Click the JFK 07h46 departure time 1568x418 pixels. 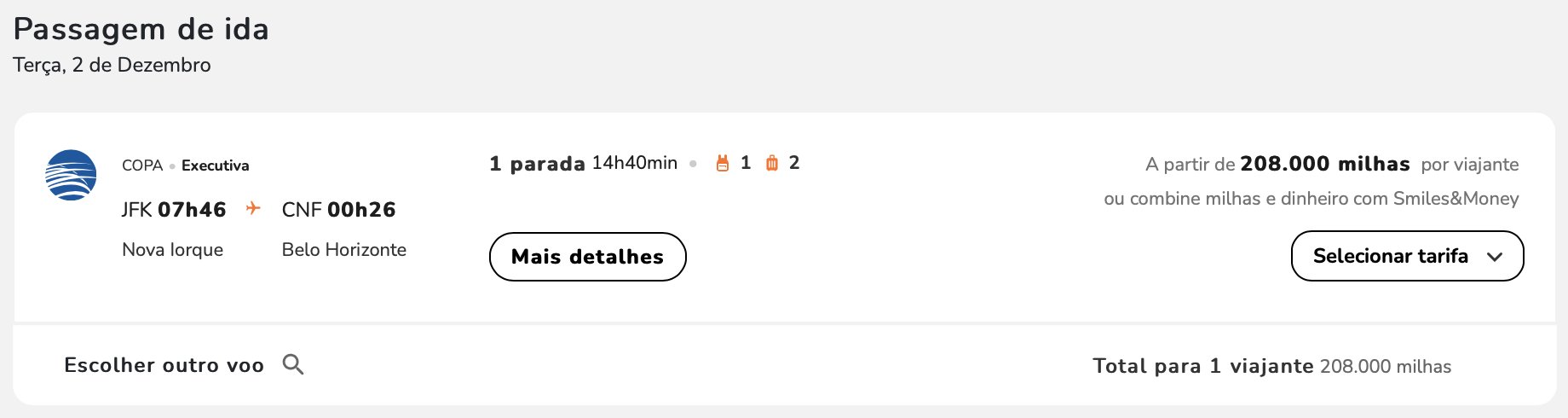tap(174, 210)
